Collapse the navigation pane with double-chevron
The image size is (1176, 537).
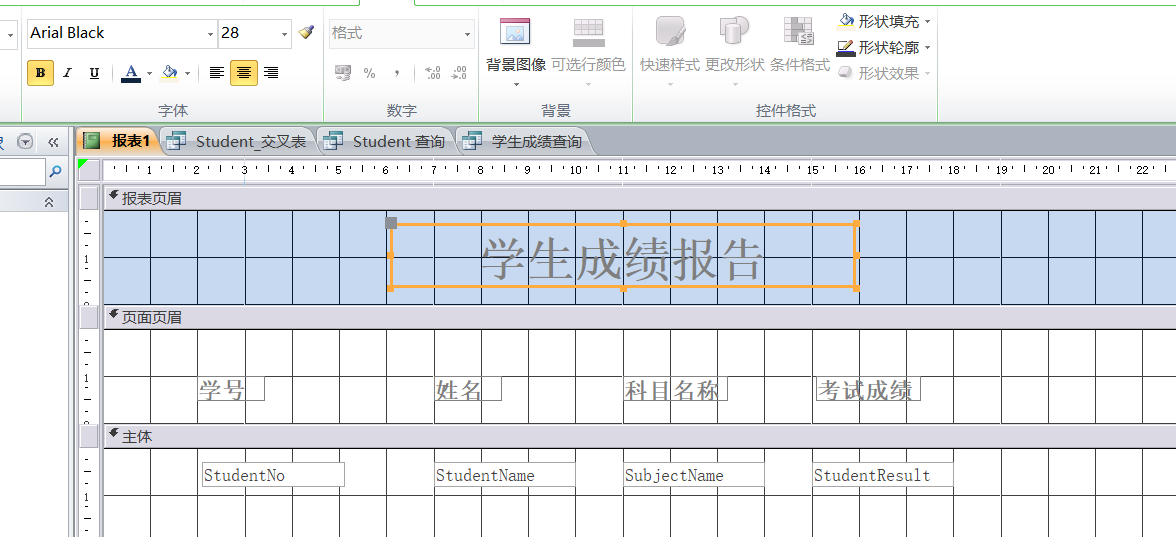point(53,142)
